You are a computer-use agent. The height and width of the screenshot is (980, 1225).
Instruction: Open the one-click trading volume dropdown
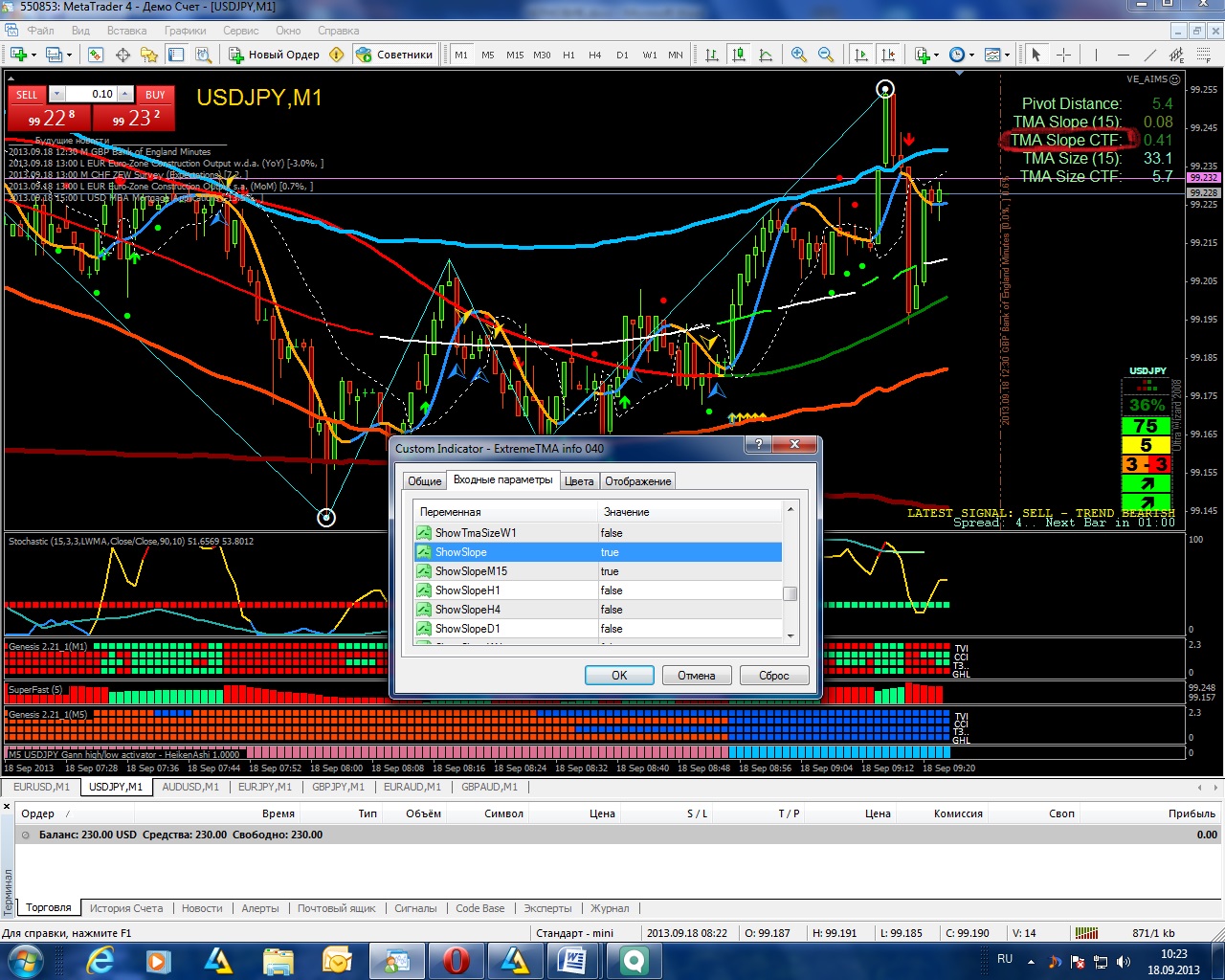(x=56, y=94)
